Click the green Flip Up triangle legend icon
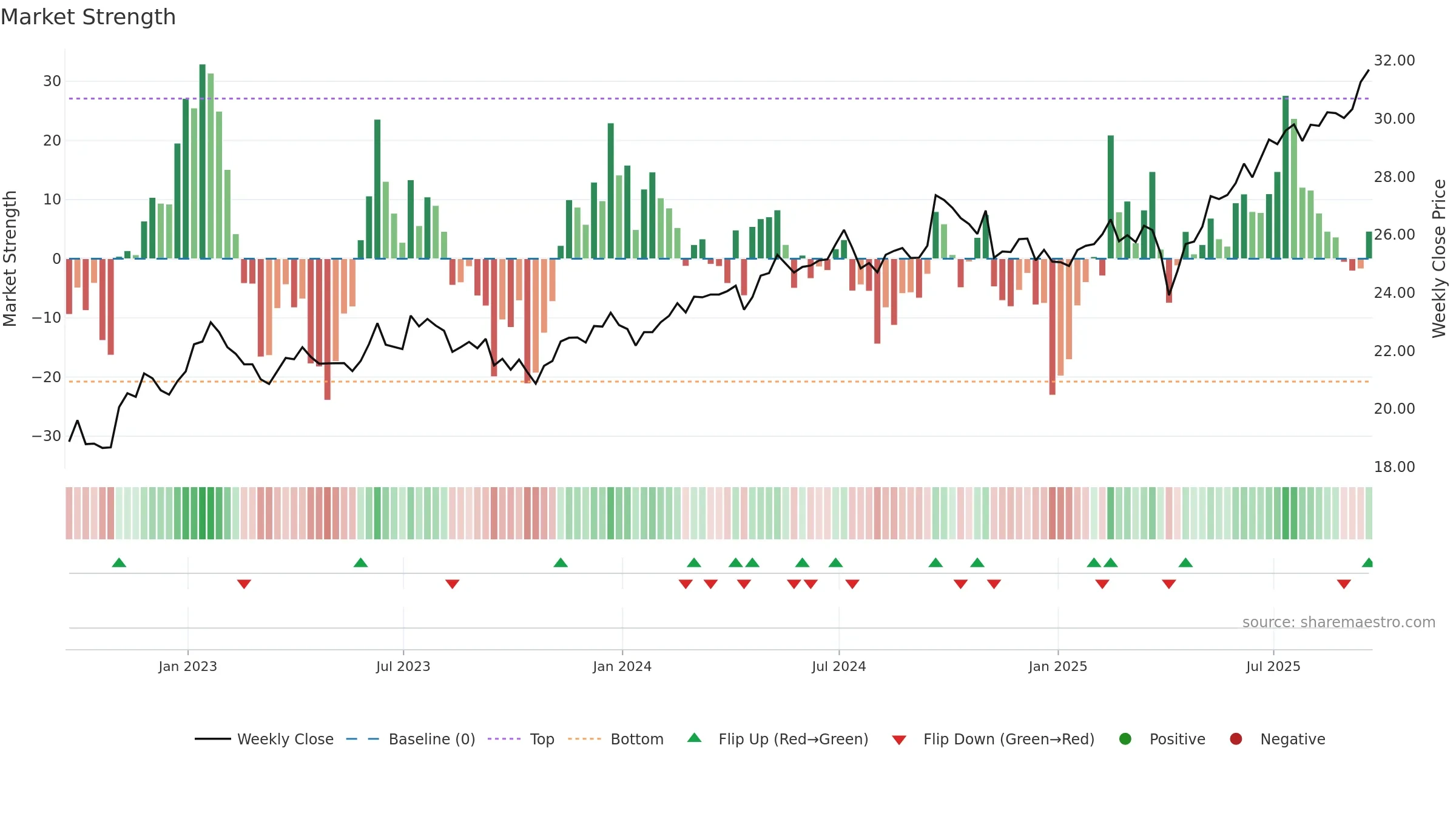The image size is (1456, 819). tap(695, 738)
